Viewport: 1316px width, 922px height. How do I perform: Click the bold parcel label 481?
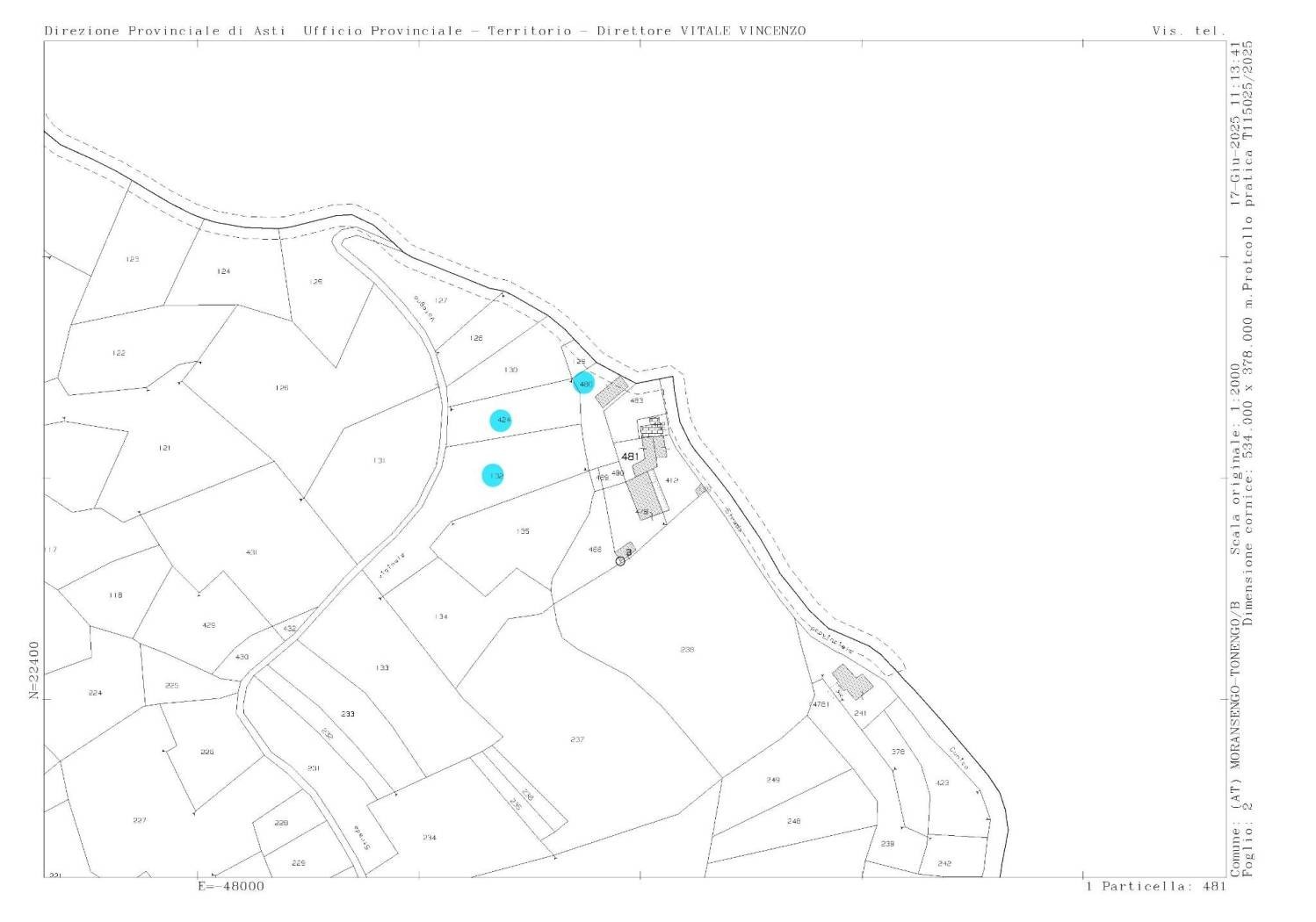(630, 457)
